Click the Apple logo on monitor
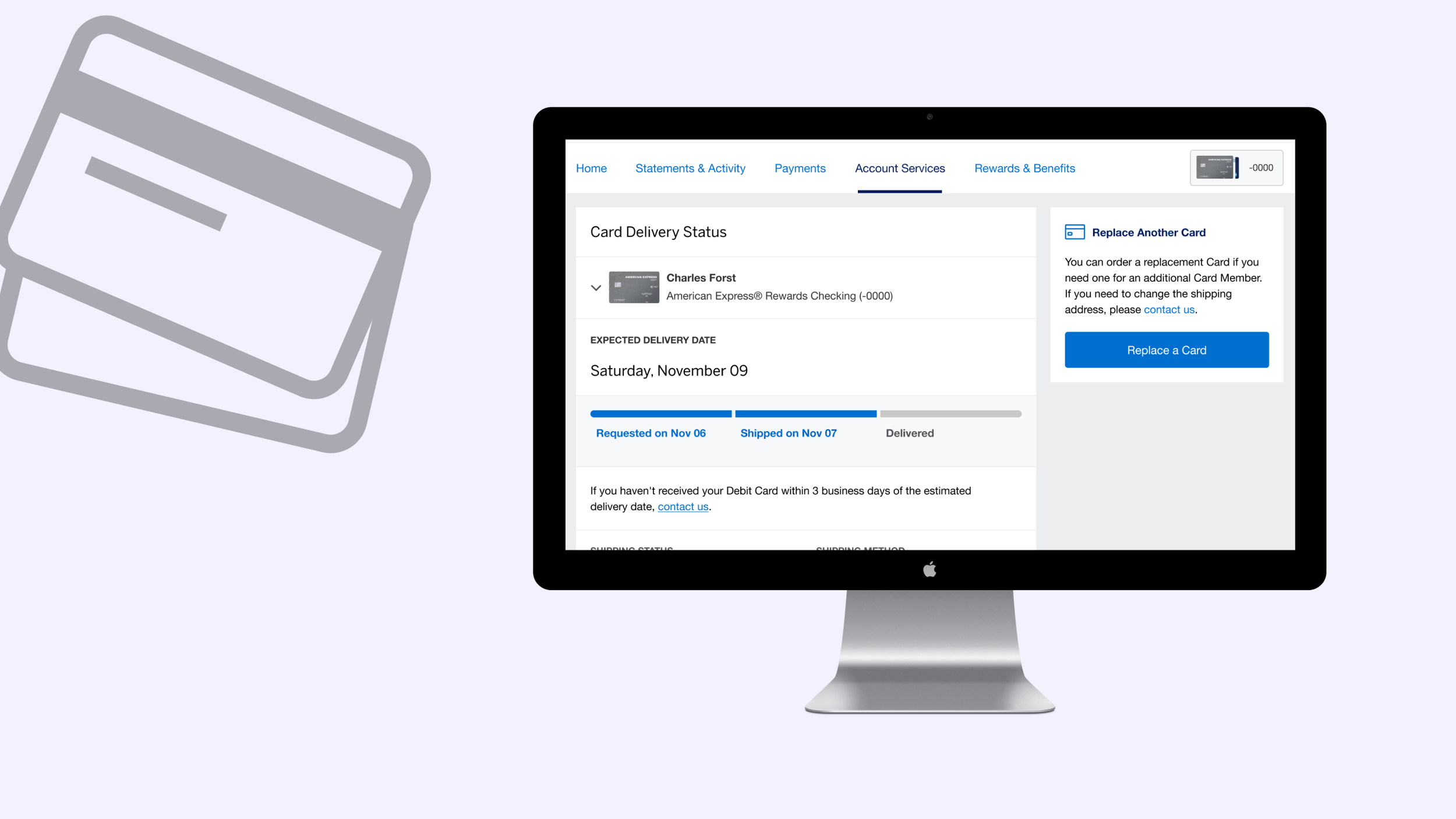The image size is (1456, 819). pyautogui.click(x=930, y=569)
